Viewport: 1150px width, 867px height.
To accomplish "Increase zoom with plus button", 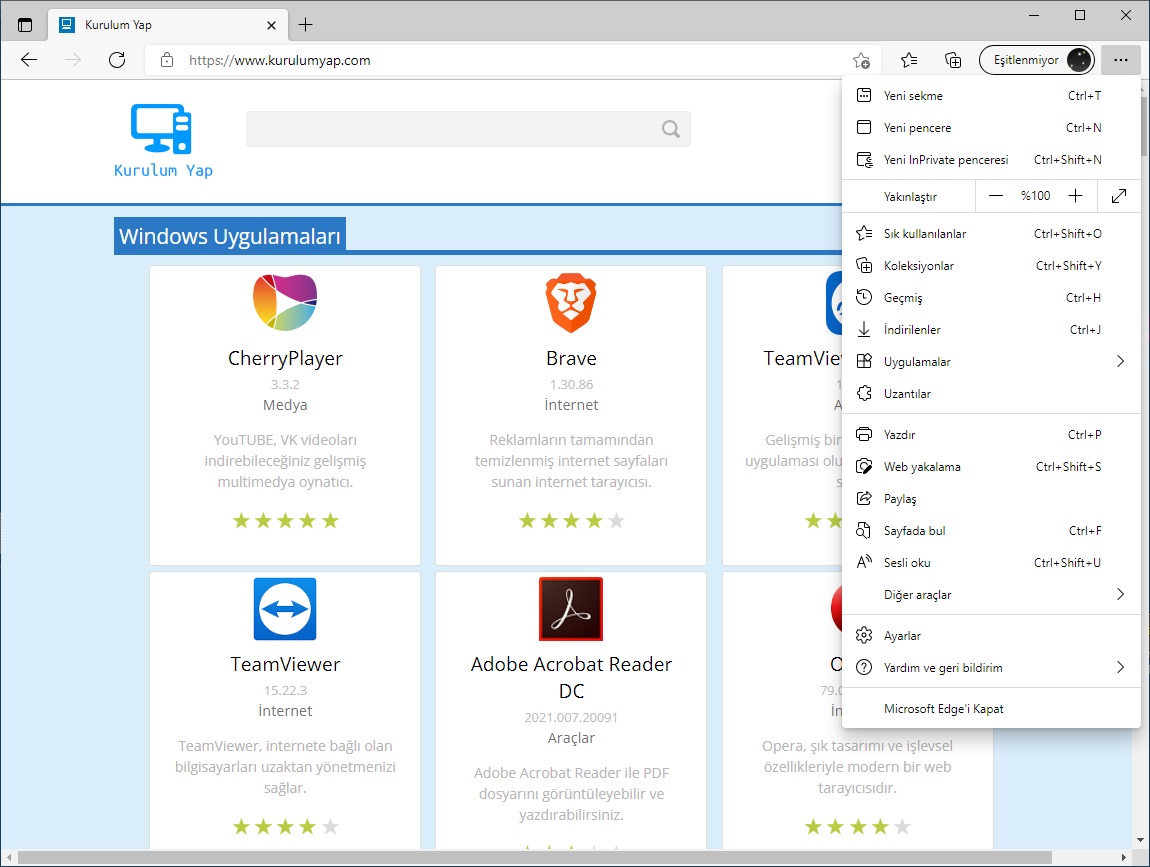I will [x=1075, y=196].
